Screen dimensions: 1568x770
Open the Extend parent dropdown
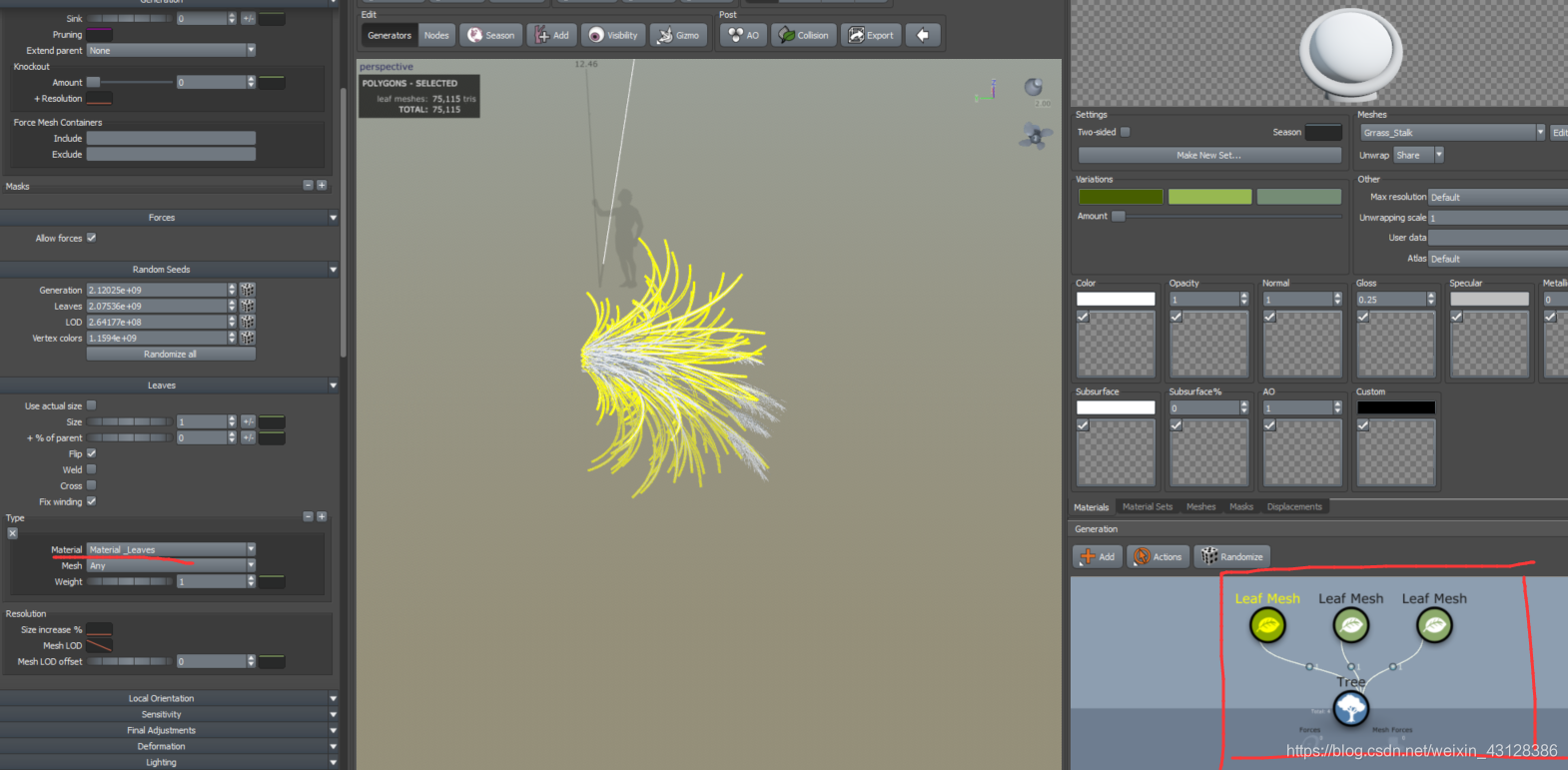171,50
